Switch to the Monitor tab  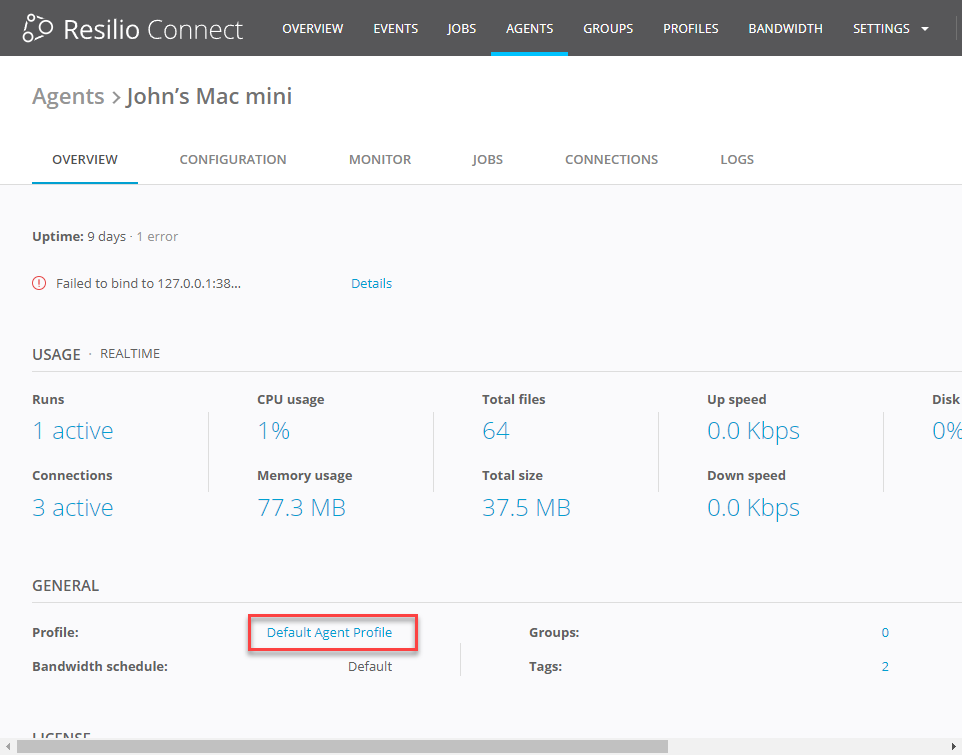click(x=380, y=160)
